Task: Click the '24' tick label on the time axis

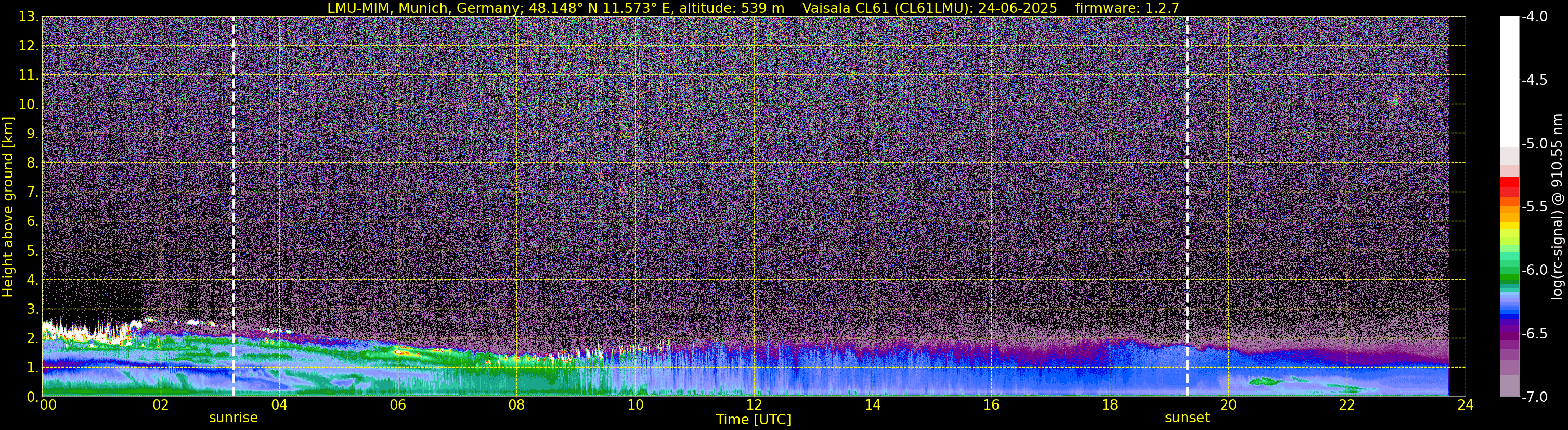Action: coord(1466,405)
